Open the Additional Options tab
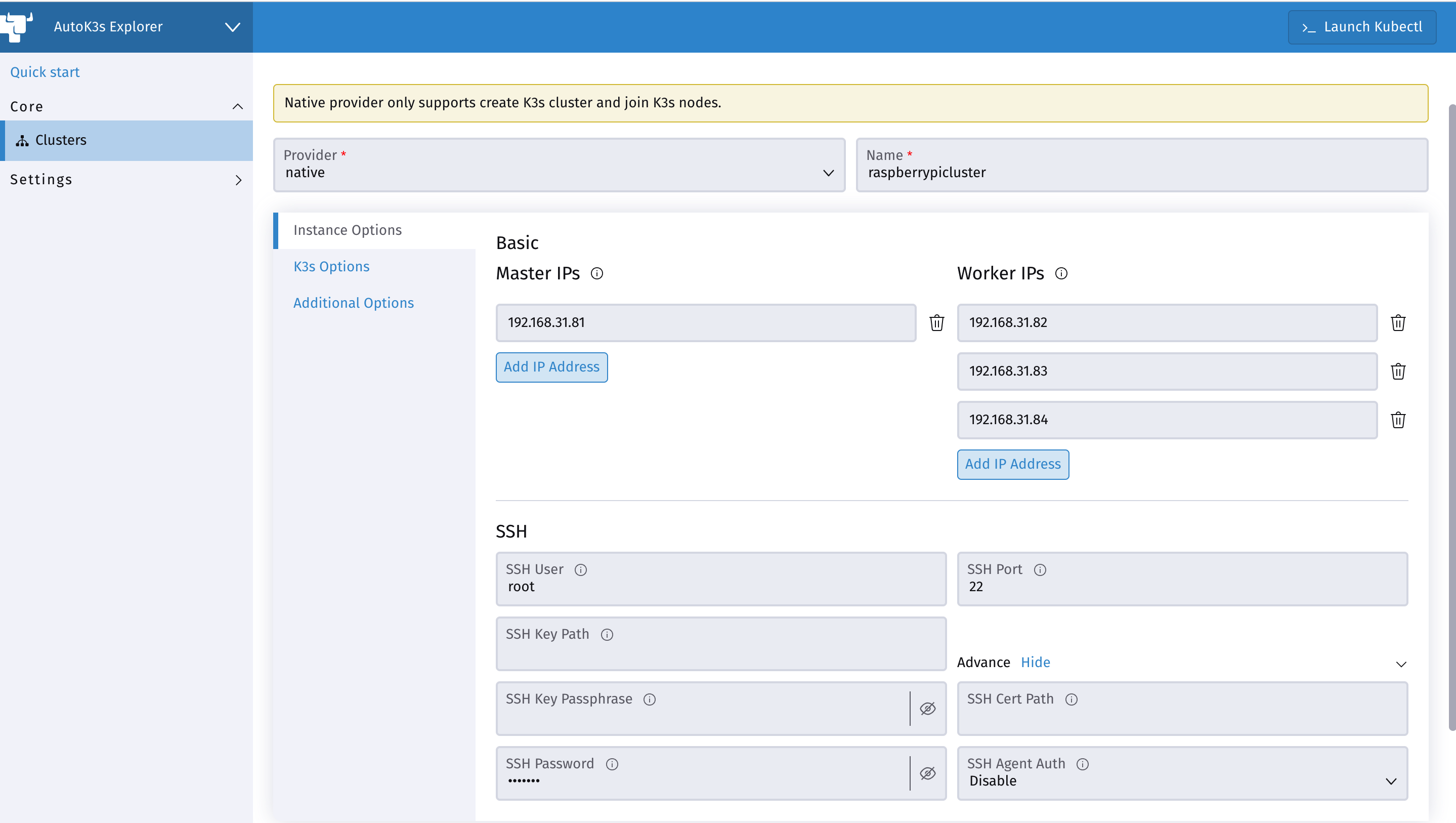 [353, 303]
